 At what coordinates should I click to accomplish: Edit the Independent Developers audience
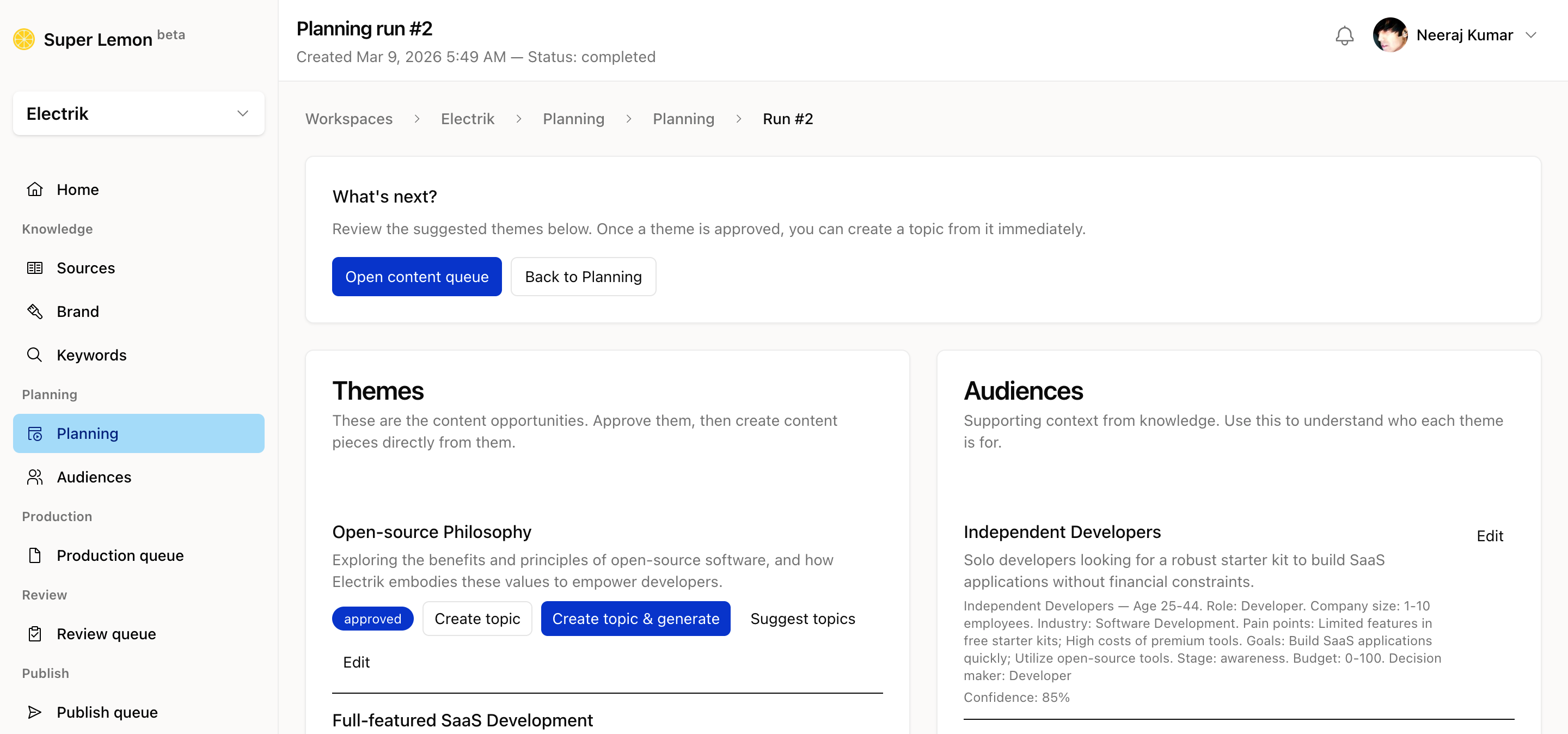pyautogui.click(x=1489, y=536)
